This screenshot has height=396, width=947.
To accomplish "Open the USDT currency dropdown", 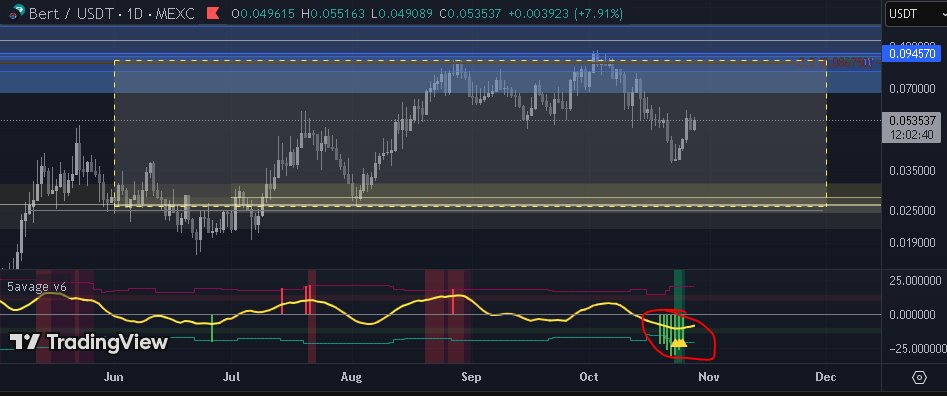I will pos(915,14).
